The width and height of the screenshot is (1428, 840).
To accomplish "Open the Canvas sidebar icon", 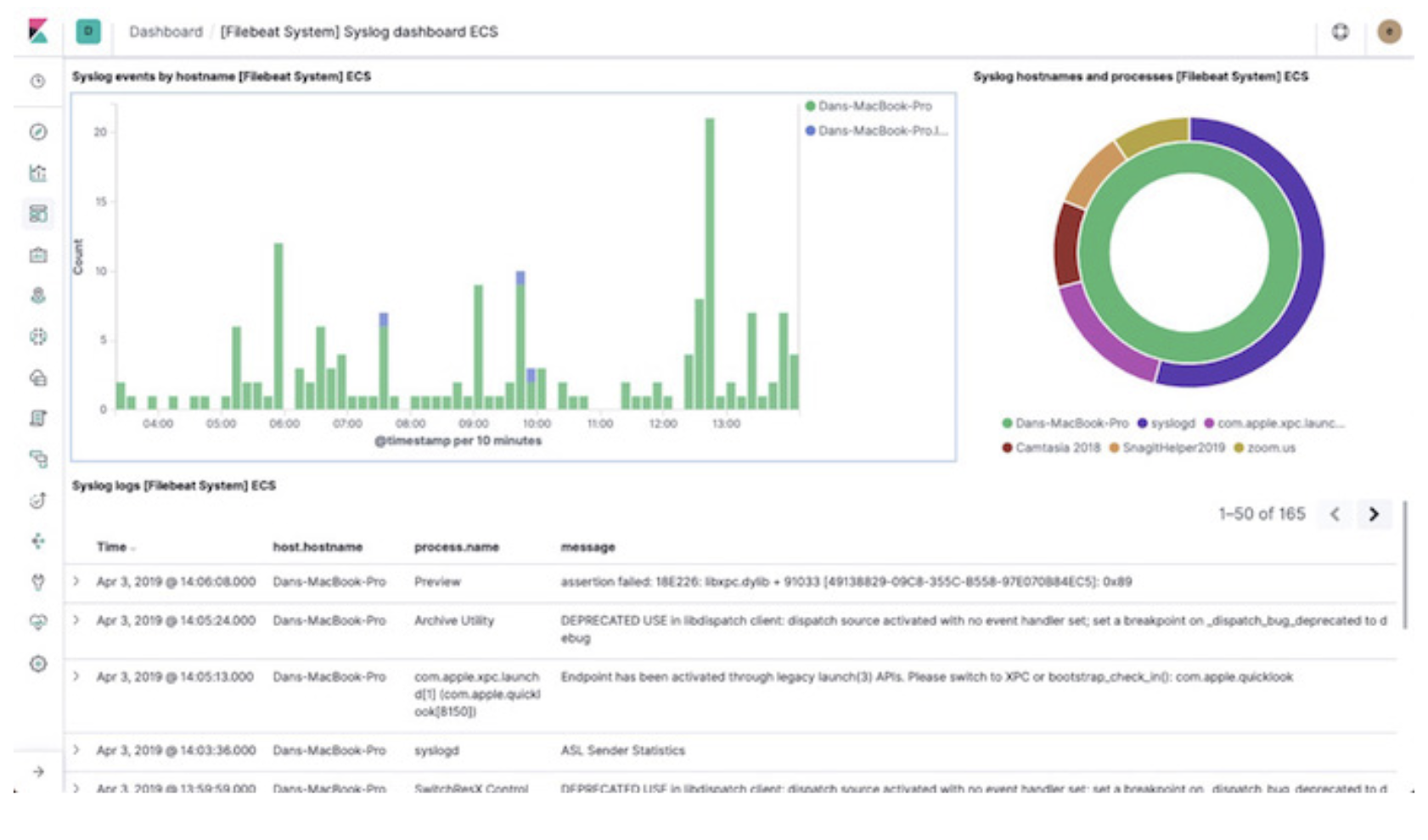I will [x=38, y=255].
